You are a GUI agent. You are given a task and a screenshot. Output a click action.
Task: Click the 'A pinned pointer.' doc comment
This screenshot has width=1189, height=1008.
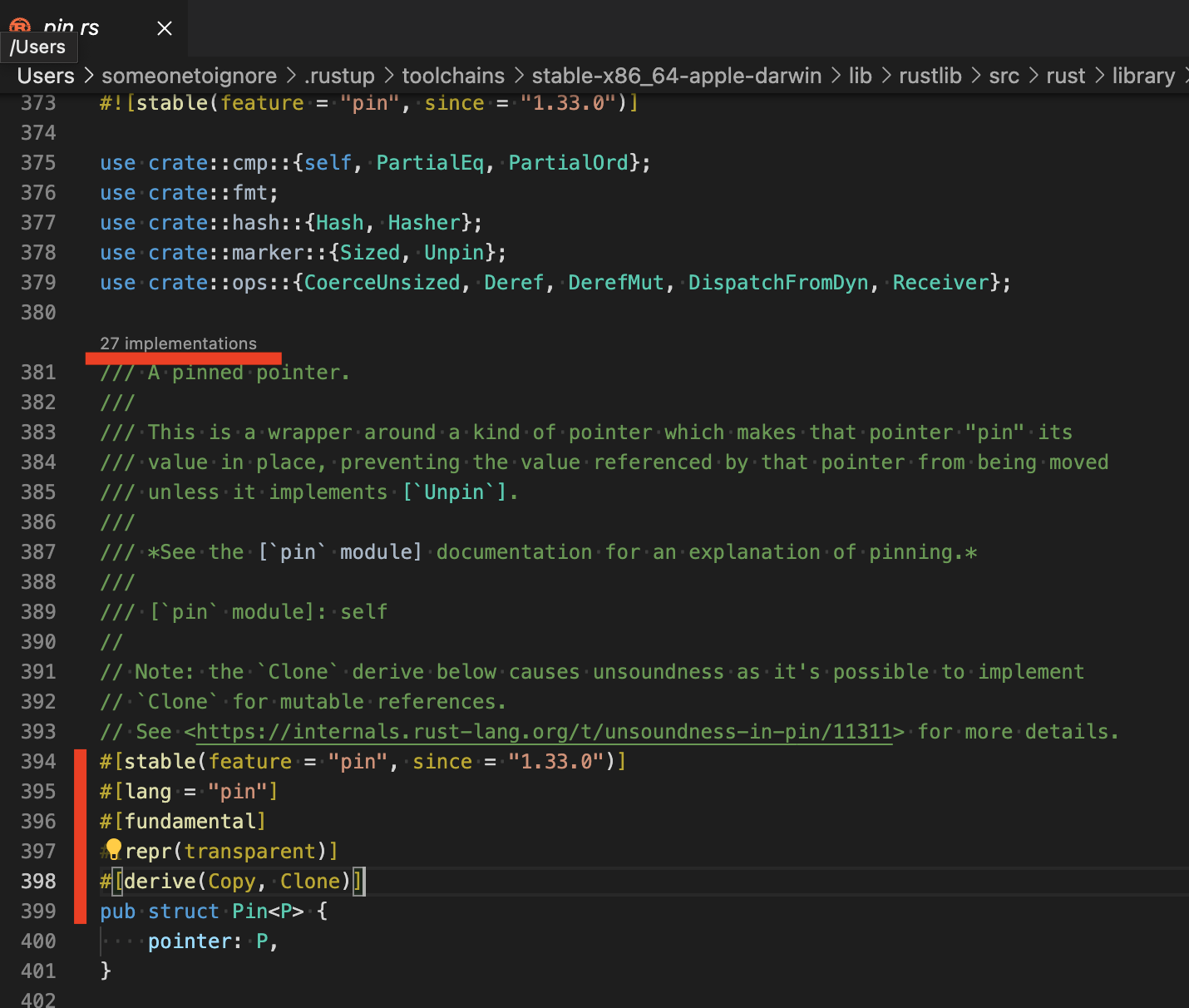pyautogui.click(x=225, y=372)
